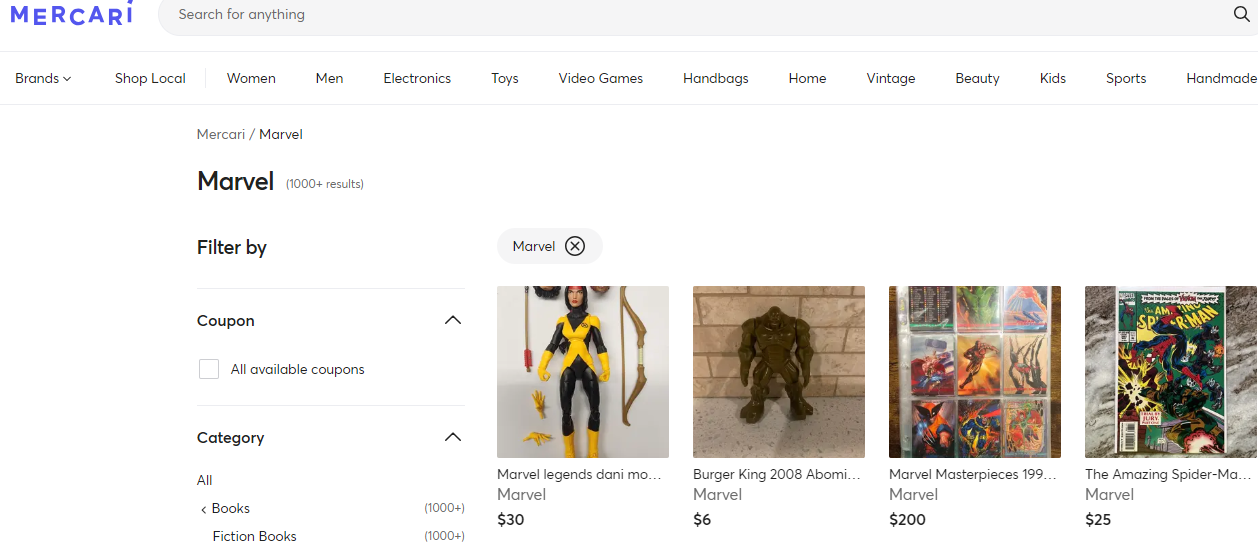Open the Beauty category
The height and width of the screenshot is (548, 1258).
click(x=977, y=78)
